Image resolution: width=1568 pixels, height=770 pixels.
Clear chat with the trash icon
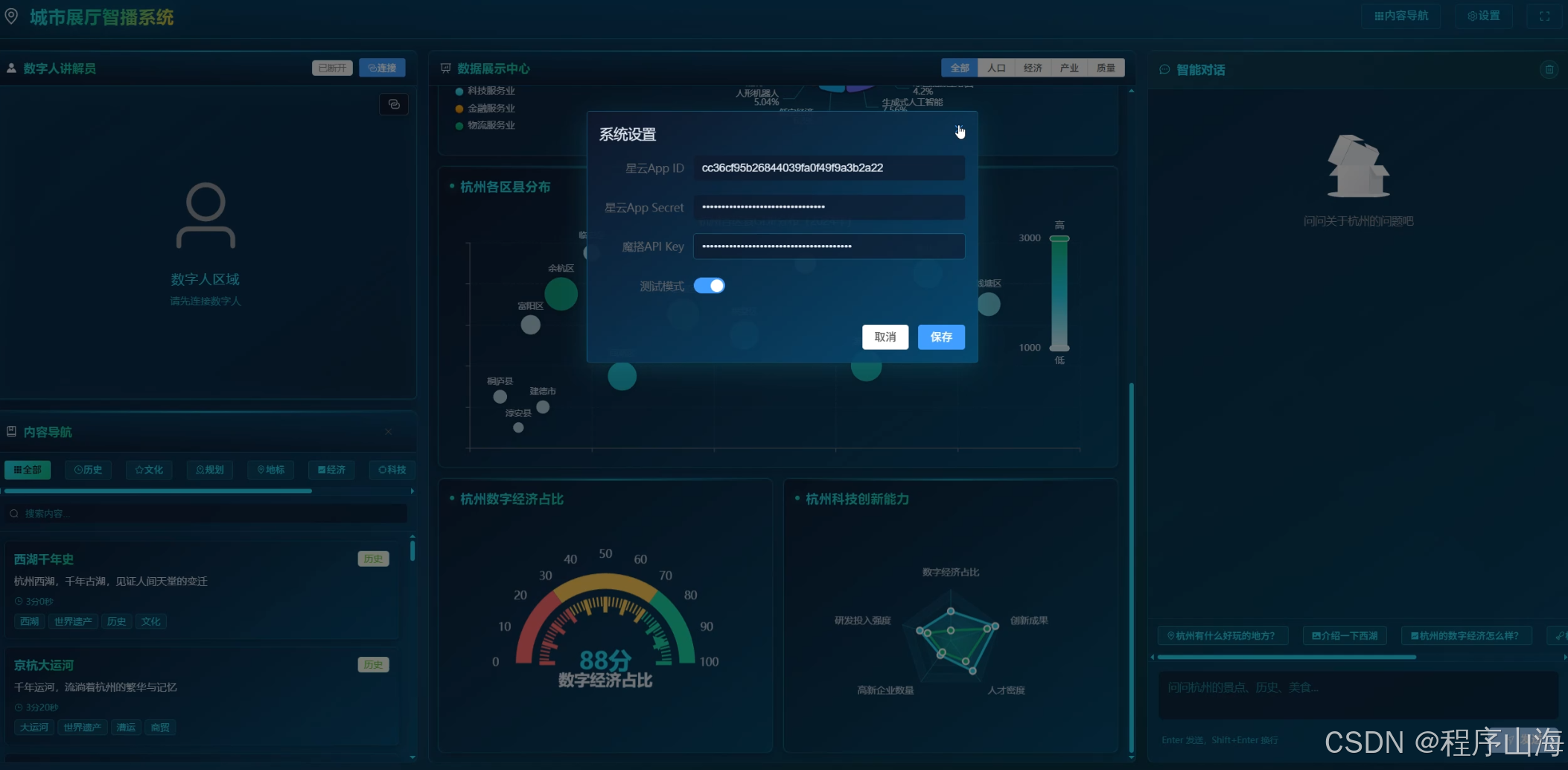tap(1549, 69)
